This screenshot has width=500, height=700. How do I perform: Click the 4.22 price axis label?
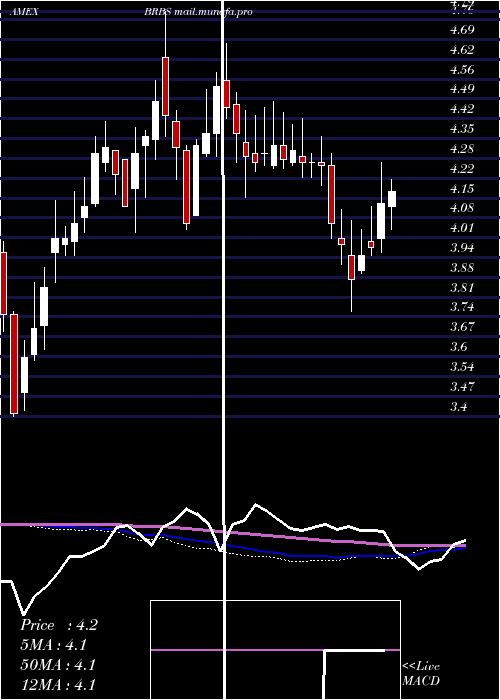pyautogui.click(x=462, y=168)
